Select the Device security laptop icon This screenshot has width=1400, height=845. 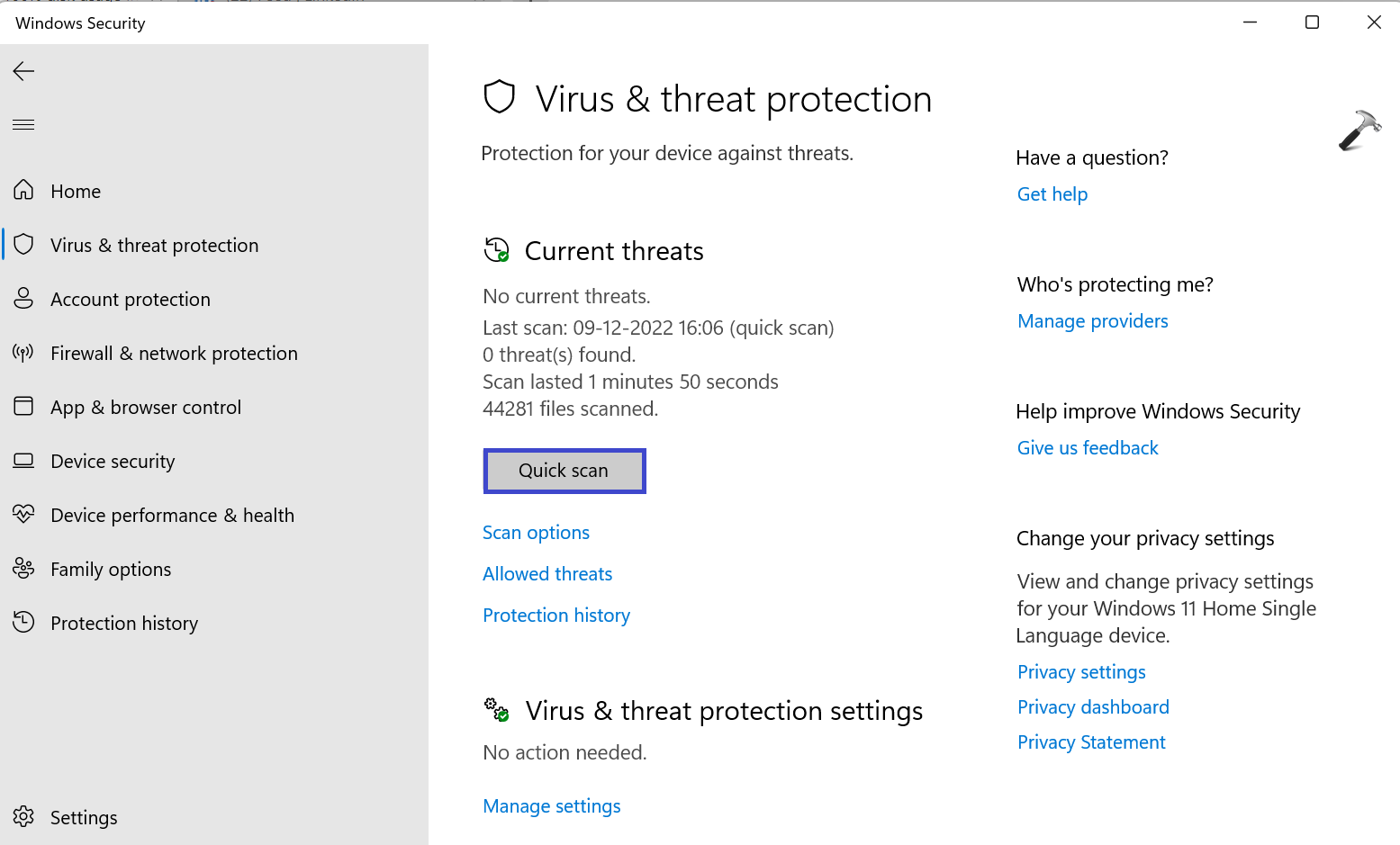24,461
